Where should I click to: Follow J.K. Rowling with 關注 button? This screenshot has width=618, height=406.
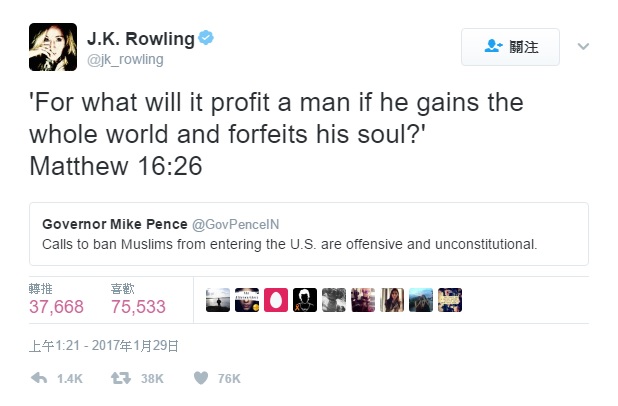point(510,47)
